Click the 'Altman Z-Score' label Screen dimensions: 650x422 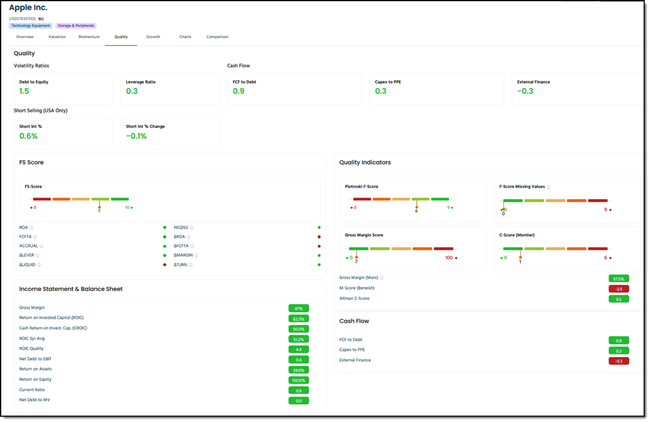(x=354, y=298)
